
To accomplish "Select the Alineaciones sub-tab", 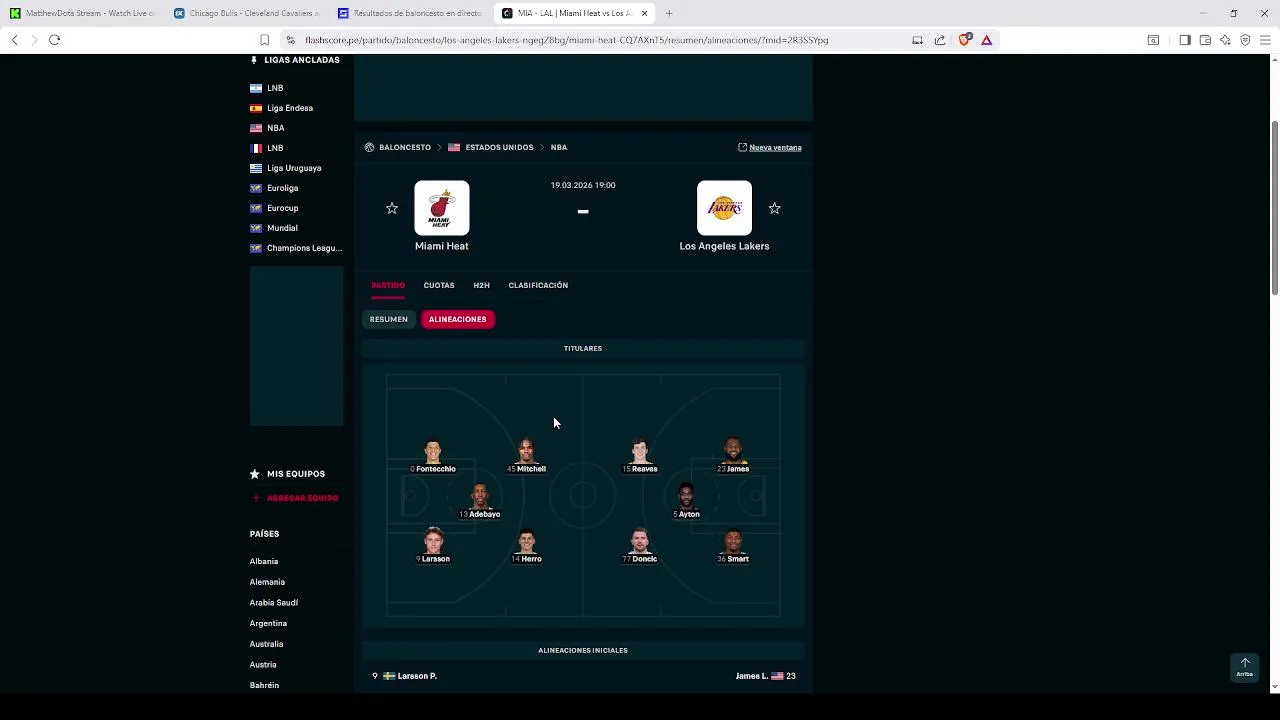I will click(458, 319).
